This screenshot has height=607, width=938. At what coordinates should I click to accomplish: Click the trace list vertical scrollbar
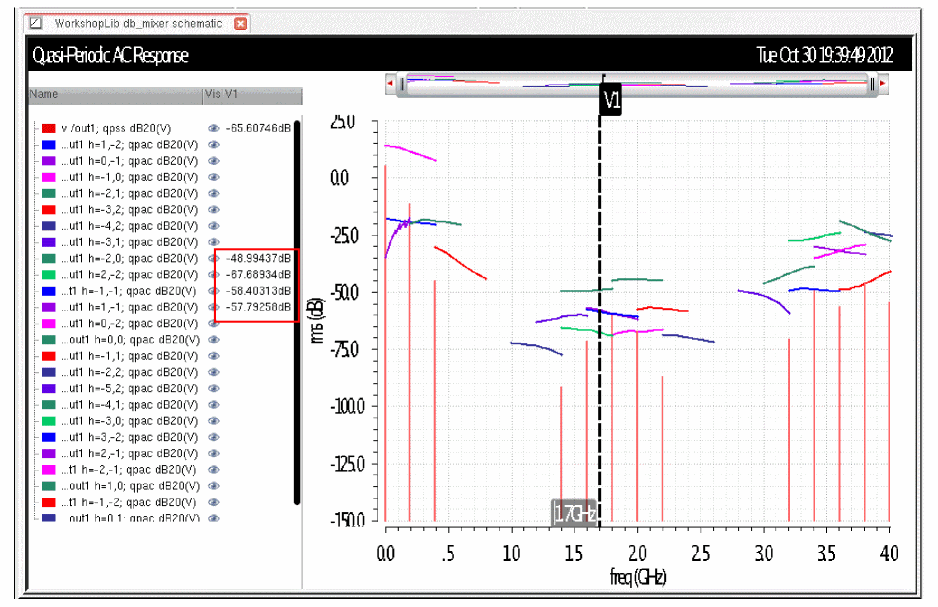click(297, 313)
